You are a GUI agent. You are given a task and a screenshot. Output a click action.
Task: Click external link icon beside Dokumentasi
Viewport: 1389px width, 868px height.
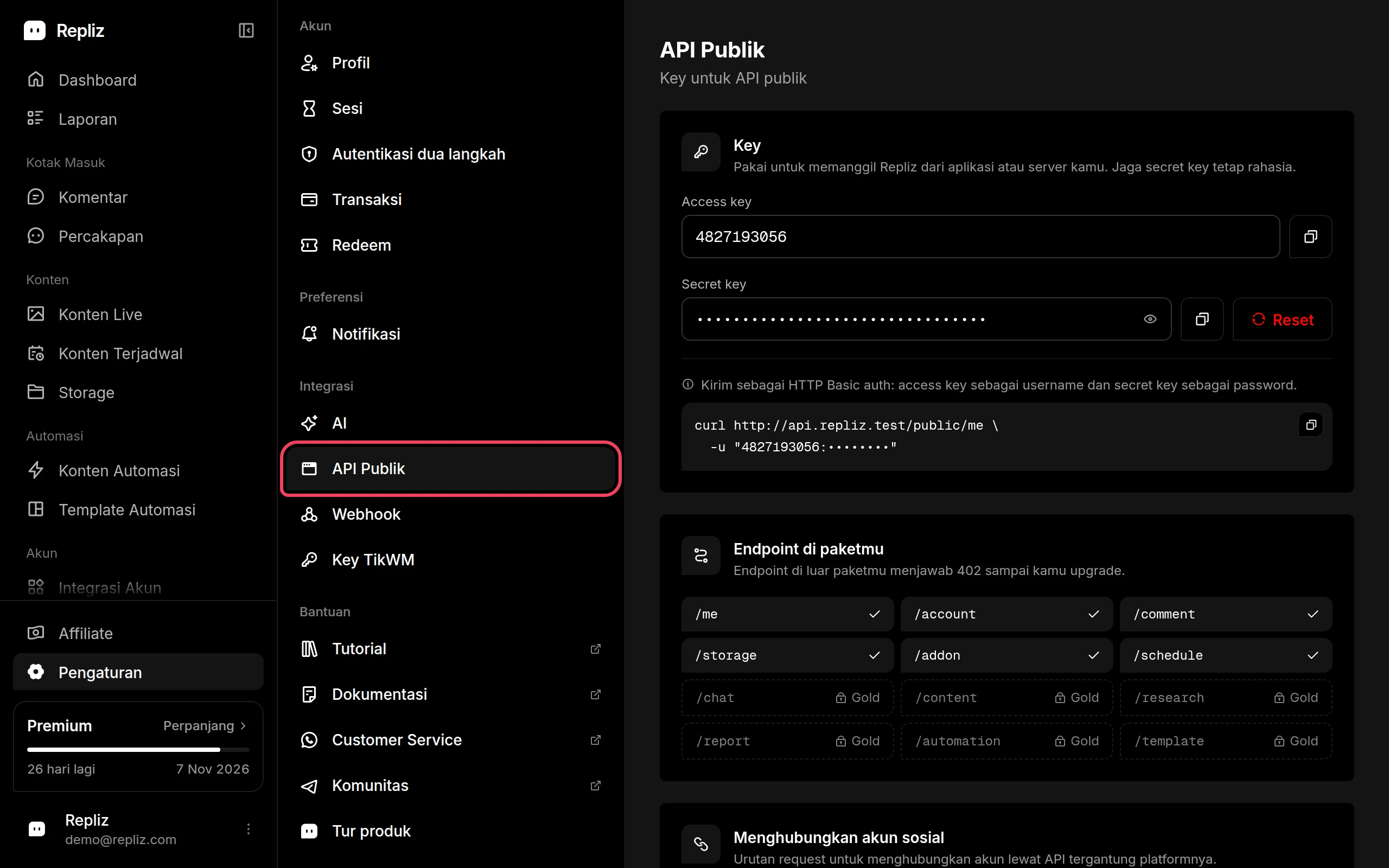click(x=595, y=694)
